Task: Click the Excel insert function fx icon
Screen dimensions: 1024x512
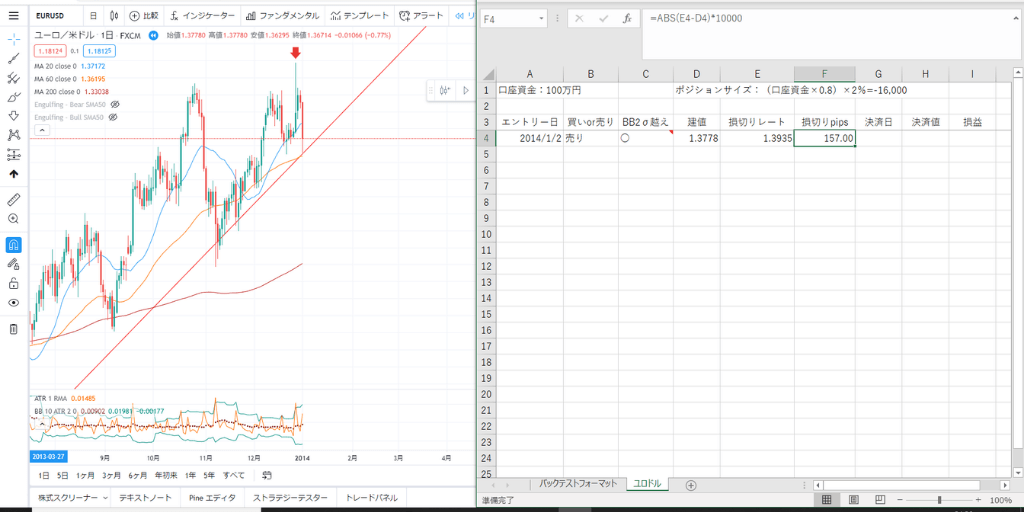Action: pos(626,19)
